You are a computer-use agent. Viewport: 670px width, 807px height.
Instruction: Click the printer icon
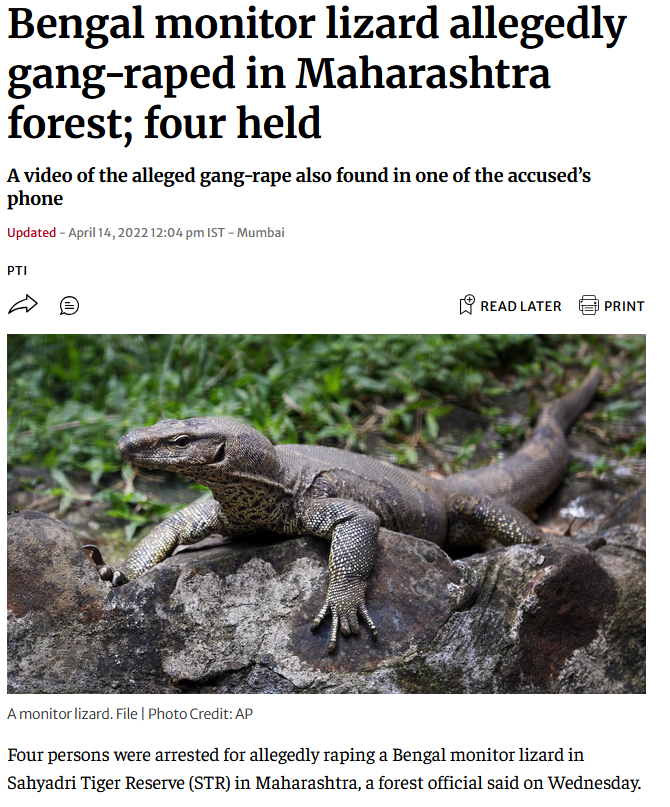tap(589, 305)
